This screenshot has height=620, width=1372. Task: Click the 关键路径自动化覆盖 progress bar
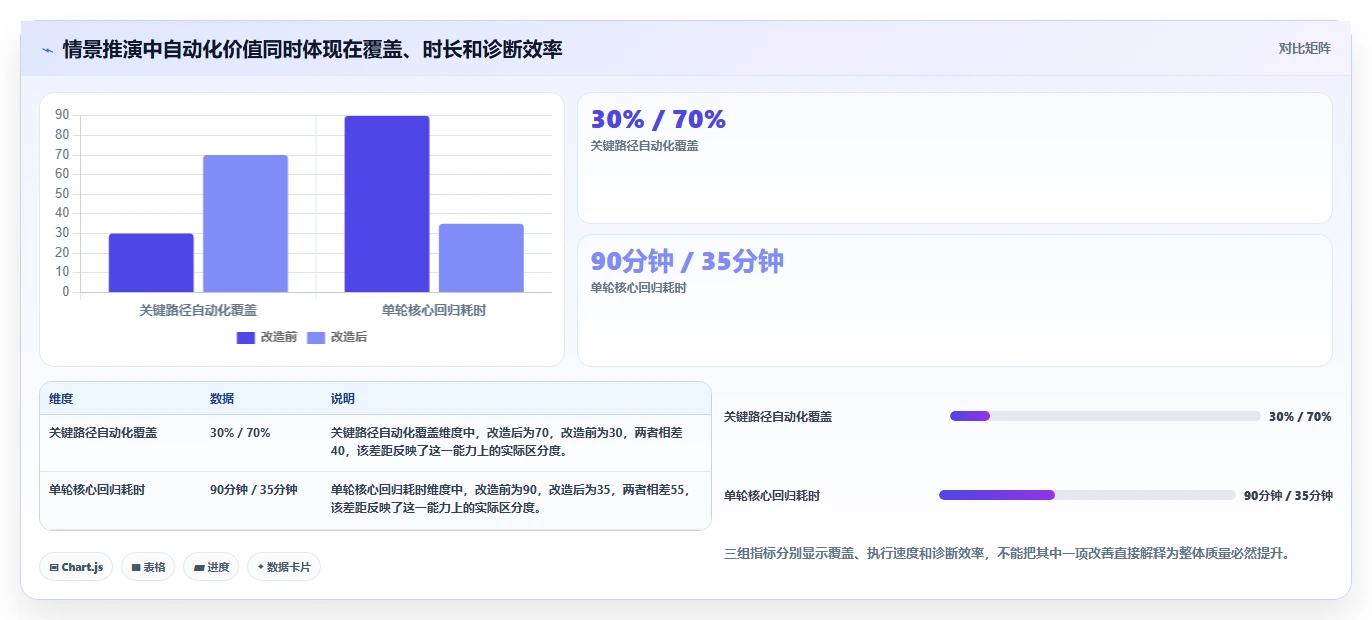tap(1105, 416)
